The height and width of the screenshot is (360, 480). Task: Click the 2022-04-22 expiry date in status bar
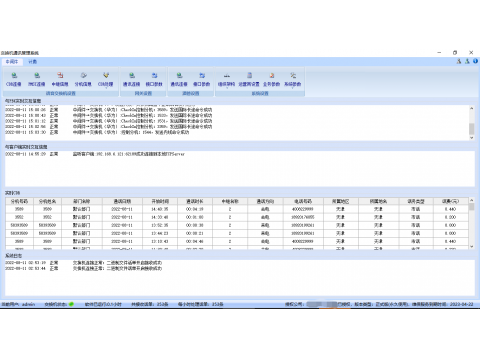(x=461, y=304)
